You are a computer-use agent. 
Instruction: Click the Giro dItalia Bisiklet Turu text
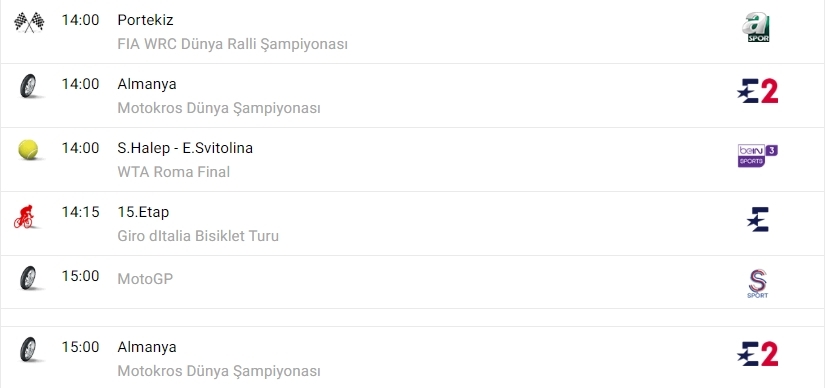(198, 236)
